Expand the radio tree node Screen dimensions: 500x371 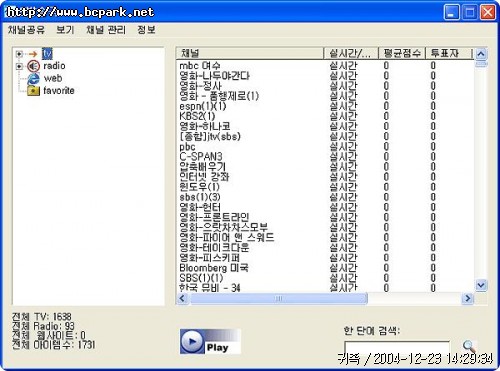(x=19, y=66)
